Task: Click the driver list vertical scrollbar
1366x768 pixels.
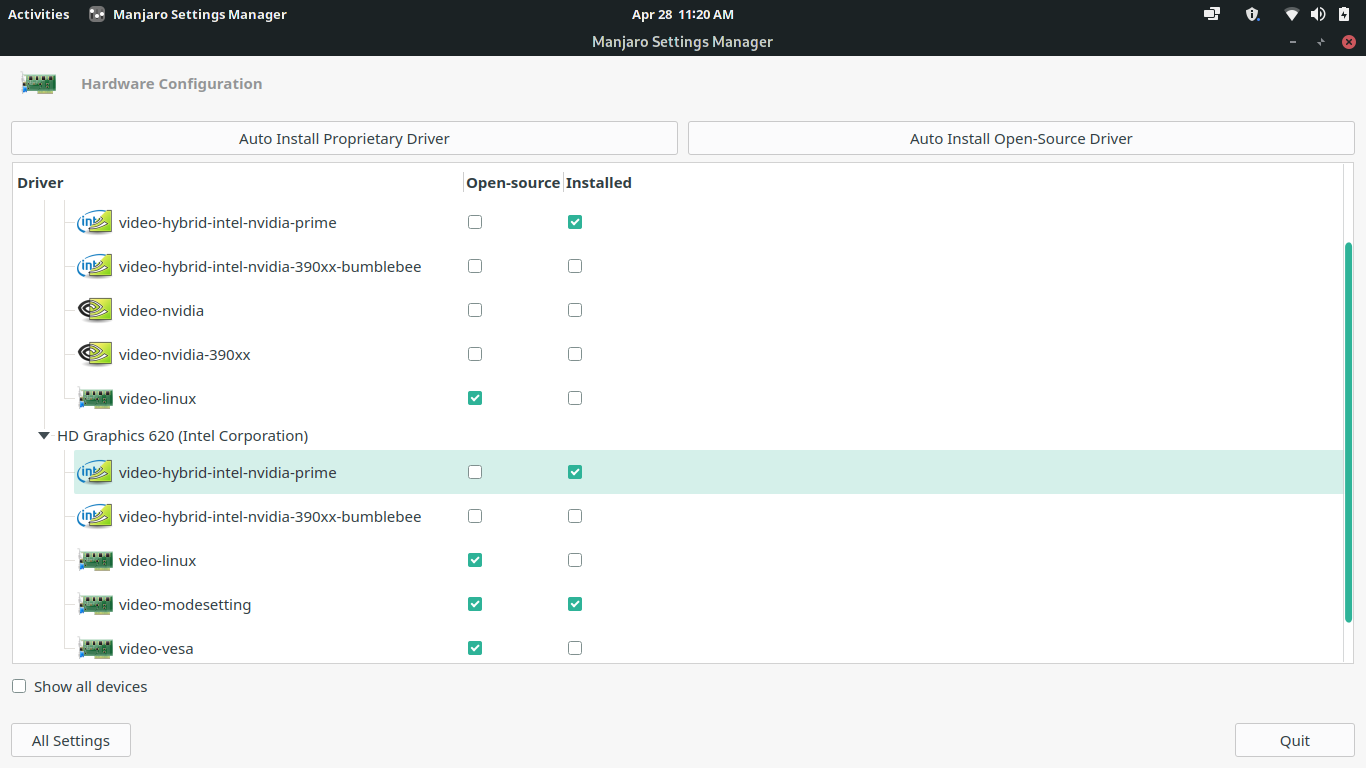Action: click(1348, 432)
